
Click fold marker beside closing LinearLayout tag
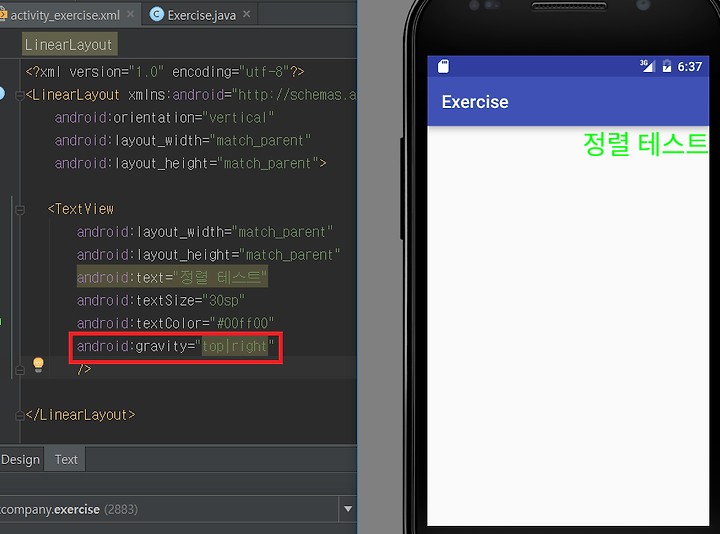pos(19,416)
